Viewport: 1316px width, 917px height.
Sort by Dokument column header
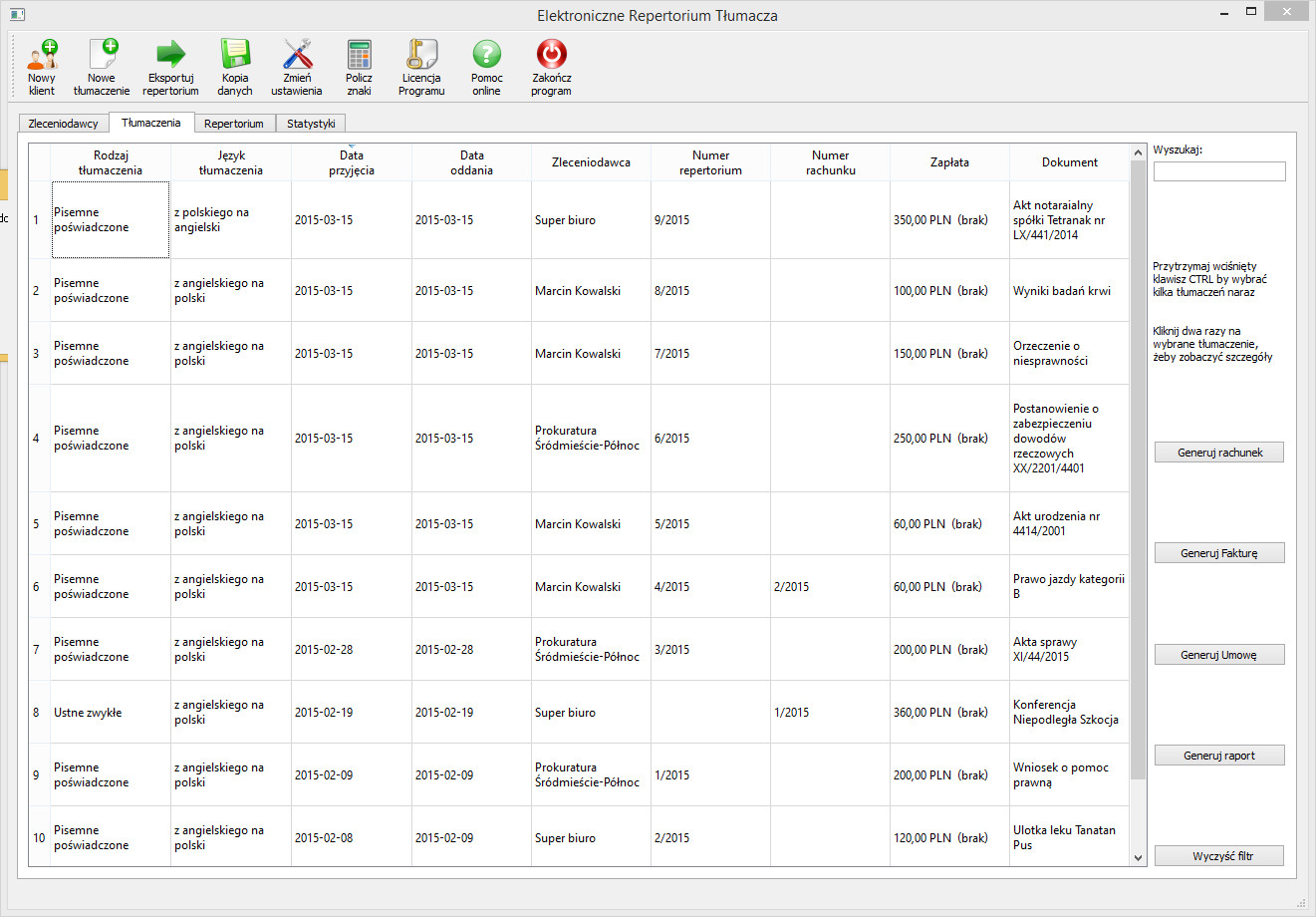[x=1070, y=162]
